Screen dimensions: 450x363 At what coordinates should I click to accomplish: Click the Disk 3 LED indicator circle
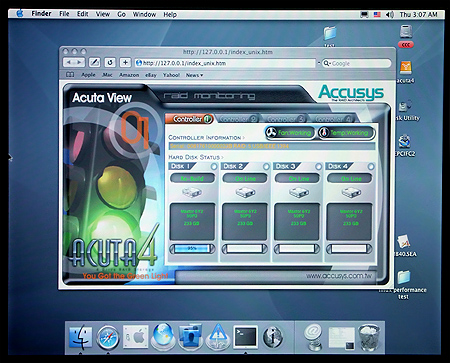click(x=319, y=166)
